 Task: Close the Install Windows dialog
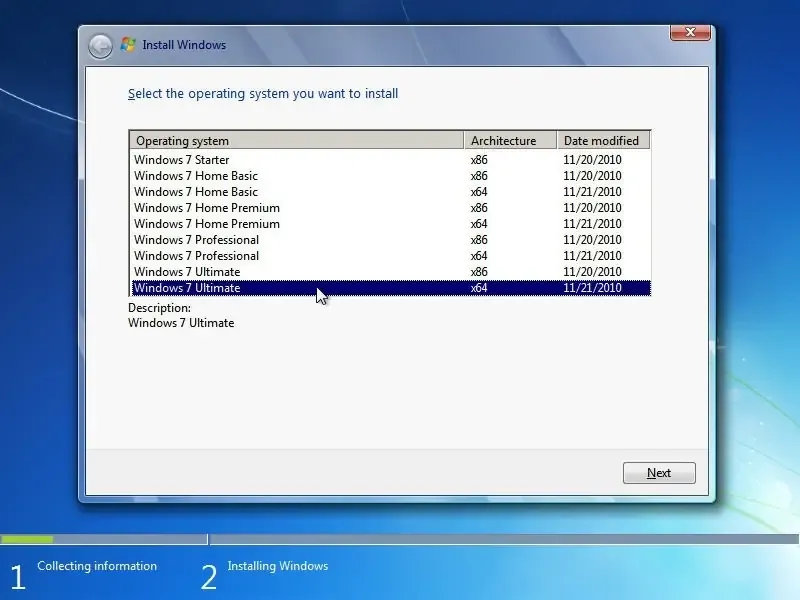coord(689,32)
